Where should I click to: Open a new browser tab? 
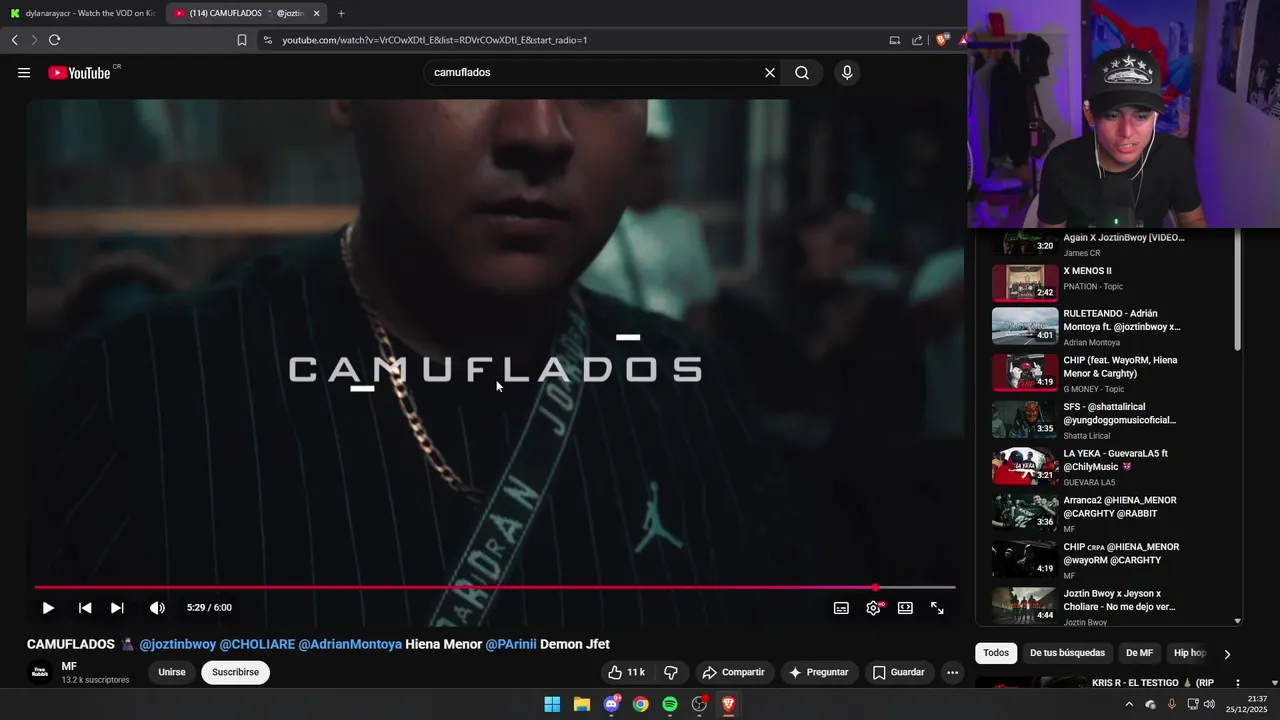click(341, 13)
